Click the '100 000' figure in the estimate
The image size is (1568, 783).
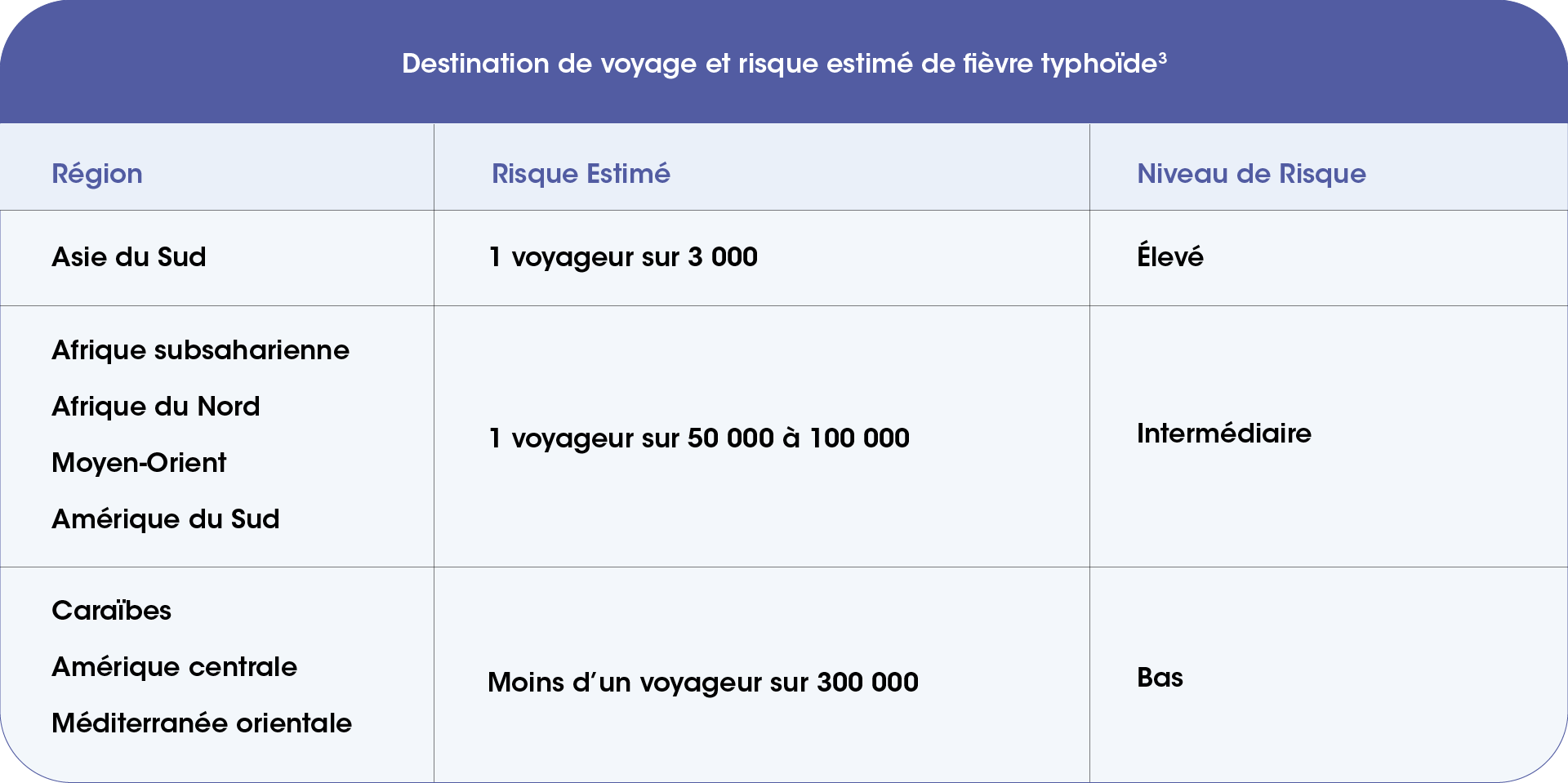tap(859, 438)
